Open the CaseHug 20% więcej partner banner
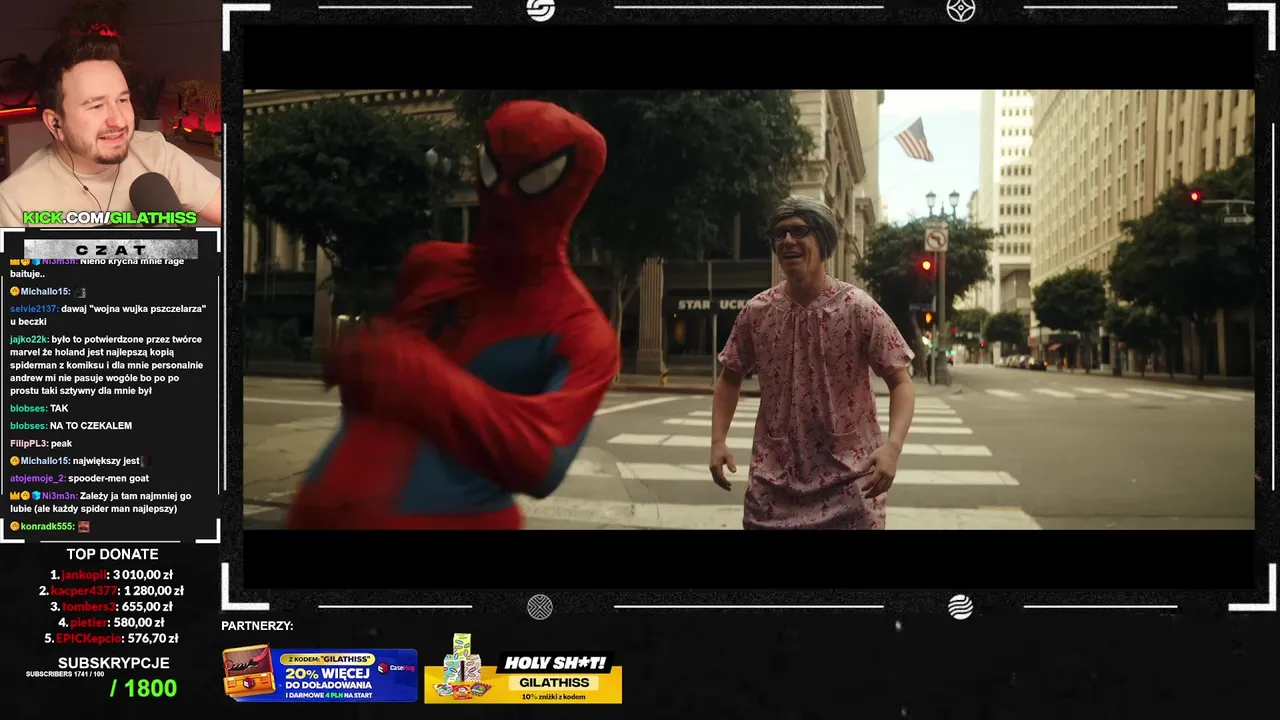Viewport: 1280px width, 720px height. point(320,673)
